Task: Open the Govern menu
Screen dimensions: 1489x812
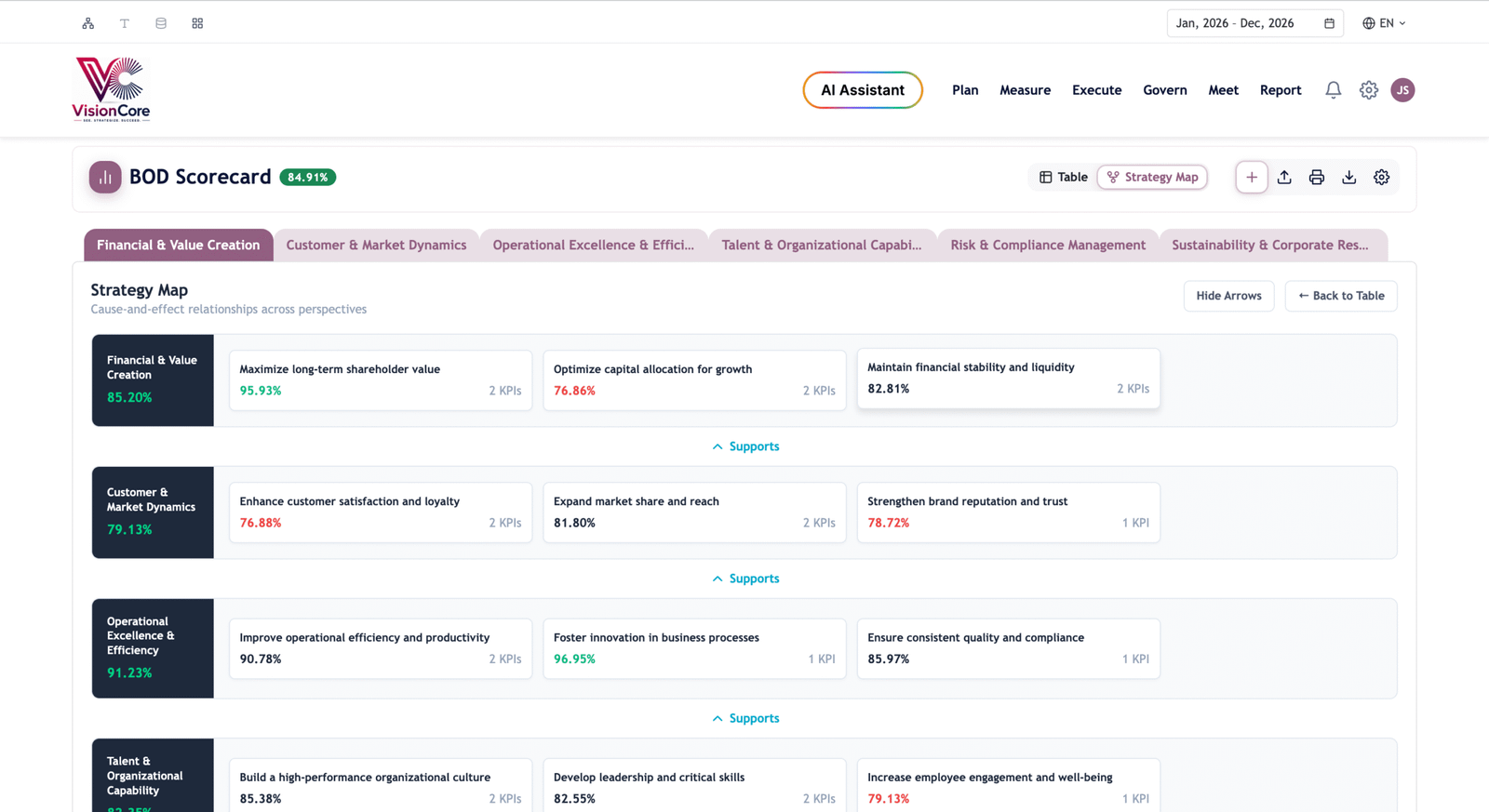Action: (1165, 90)
